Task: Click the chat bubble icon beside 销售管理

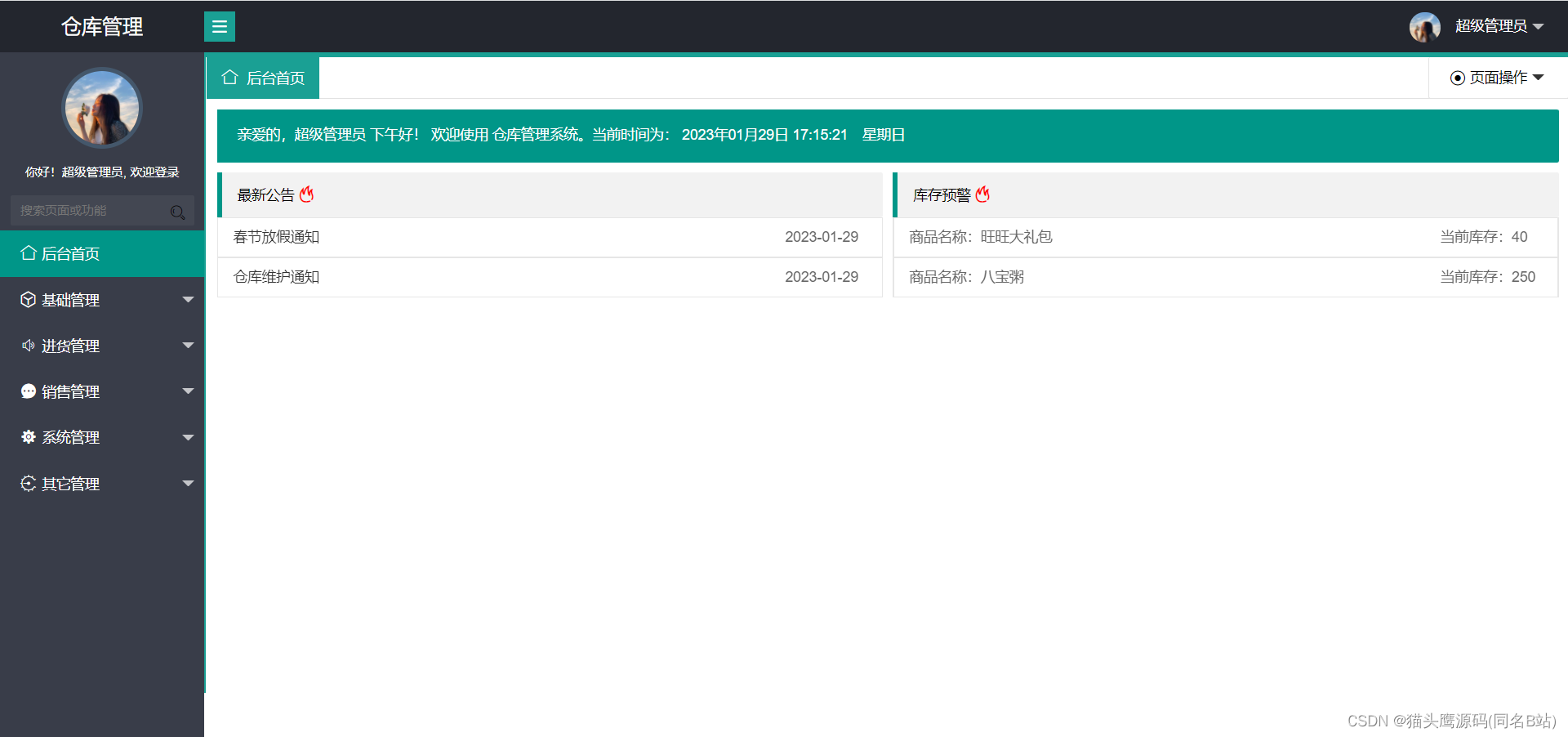Action: (x=28, y=391)
